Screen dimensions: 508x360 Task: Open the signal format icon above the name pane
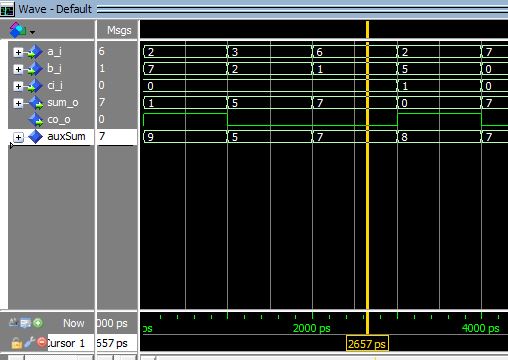tap(18, 30)
